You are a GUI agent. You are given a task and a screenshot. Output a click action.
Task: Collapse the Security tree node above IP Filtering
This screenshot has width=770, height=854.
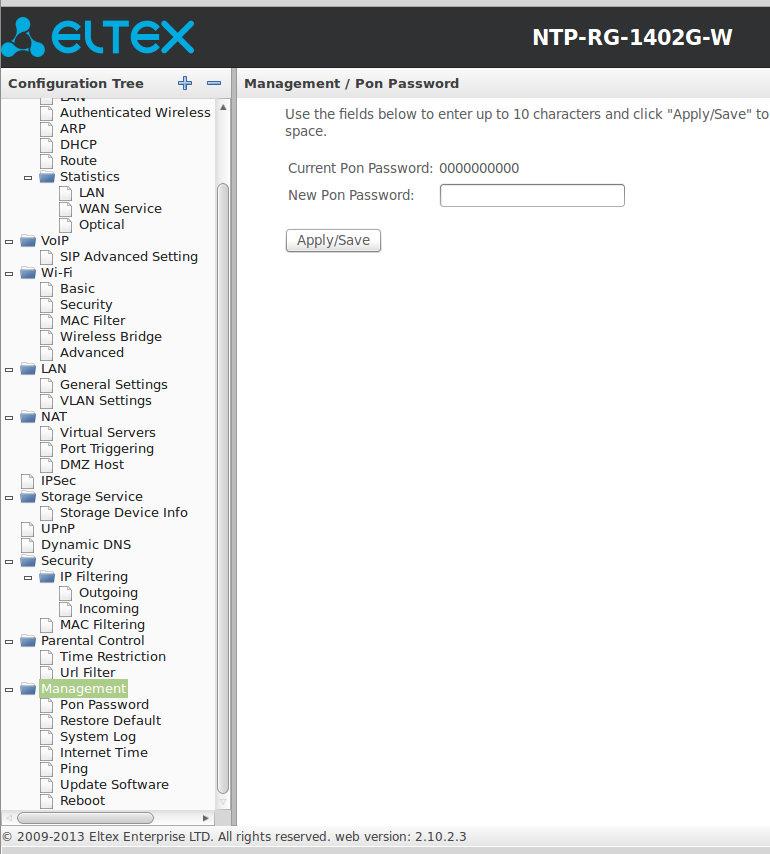point(9,562)
